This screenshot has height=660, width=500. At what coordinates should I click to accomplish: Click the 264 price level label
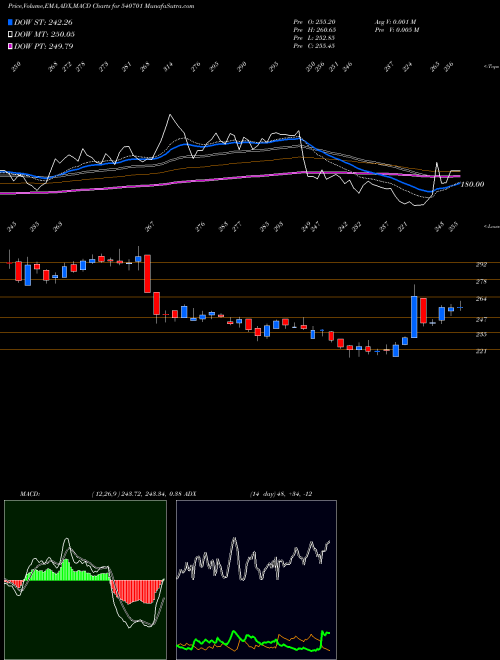pyautogui.click(x=481, y=299)
